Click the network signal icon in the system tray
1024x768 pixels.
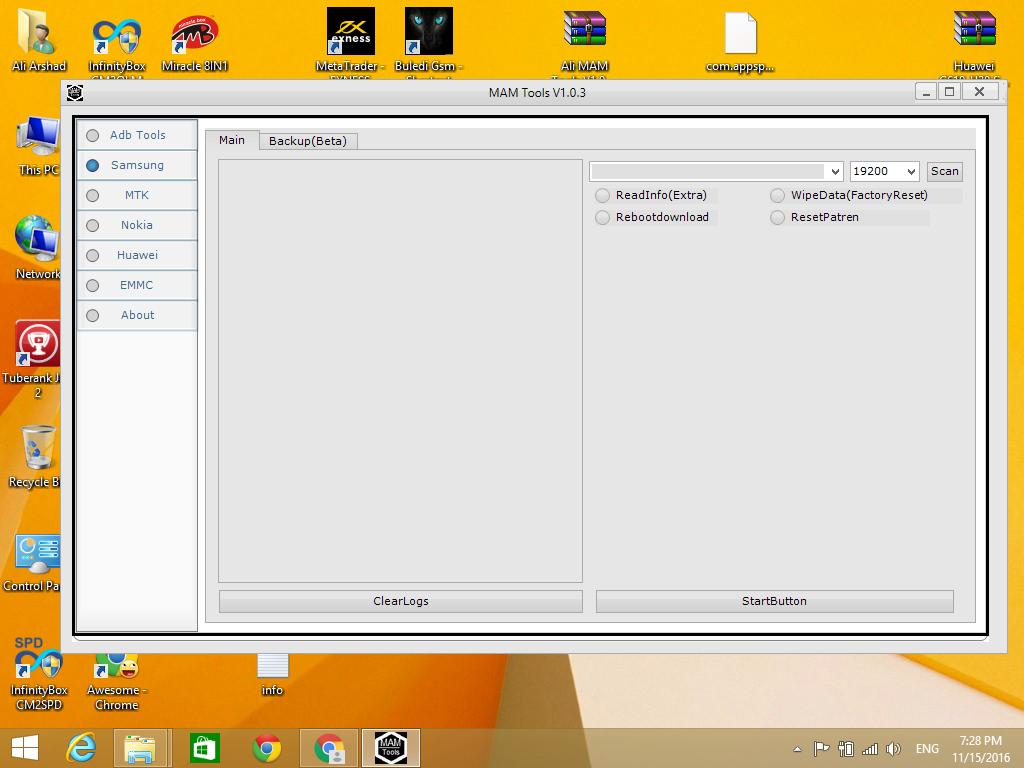click(869, 747)
